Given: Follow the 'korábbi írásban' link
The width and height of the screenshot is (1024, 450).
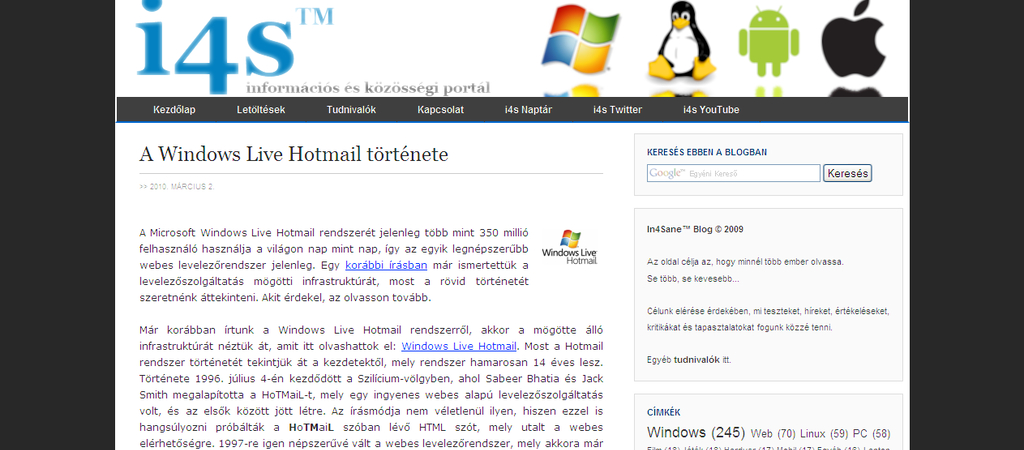Looking at the screenshot, I should 386,265.
